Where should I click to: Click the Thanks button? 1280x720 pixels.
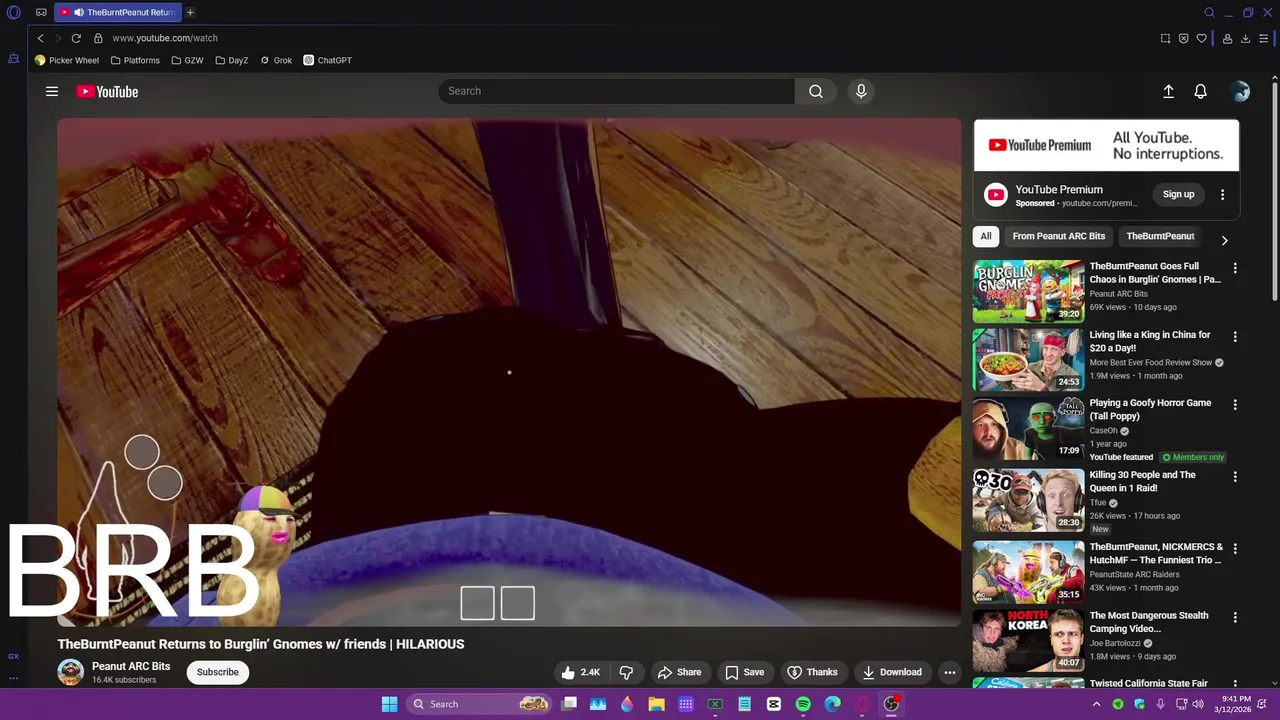(x=812, y=672)
